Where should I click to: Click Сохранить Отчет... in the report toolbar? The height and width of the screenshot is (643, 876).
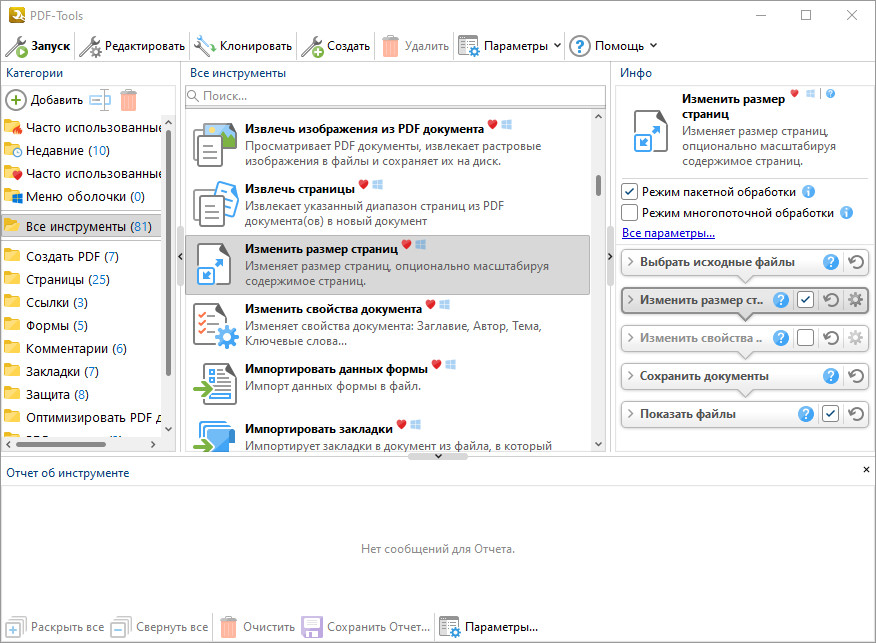366,627
